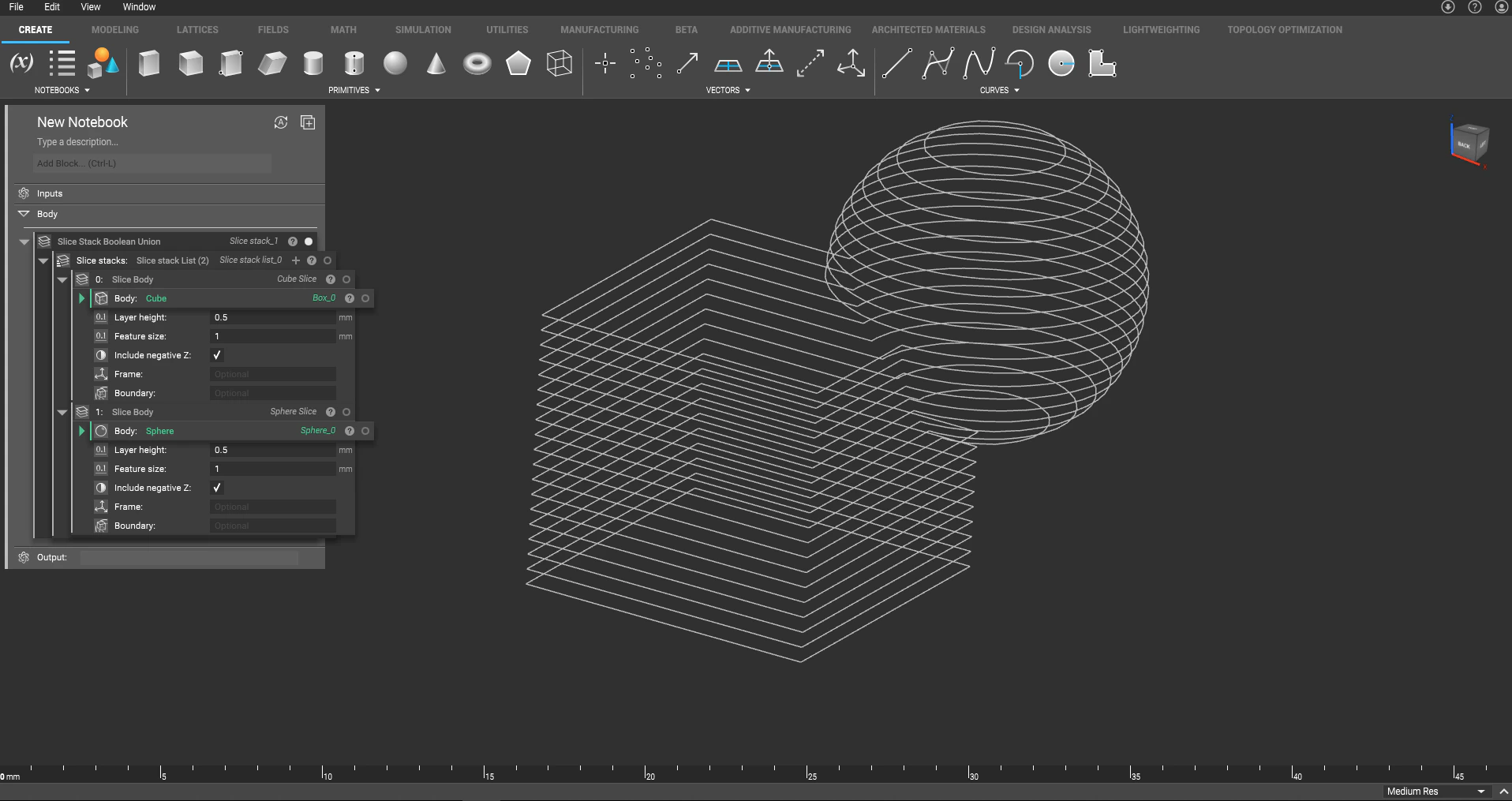Uncheck Include negative Z for Sphere Slice
This screenshot has height=801, width=1512.
(x=217, y=488)
